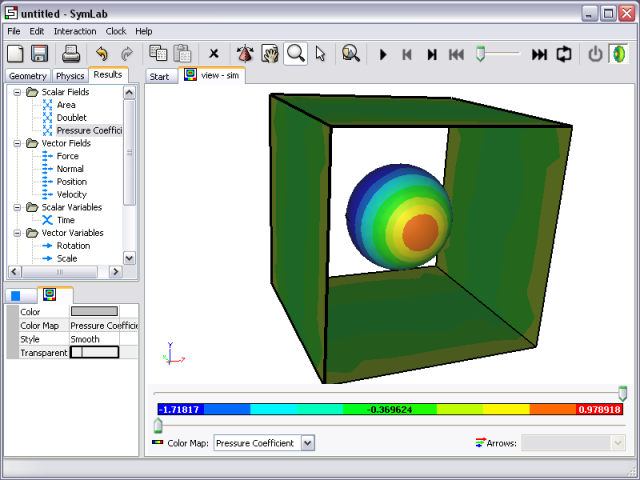Viewport: 640px width, 480px height.
Task: Select the Zoom magnifier tool
Action: (x=296, y=54)
